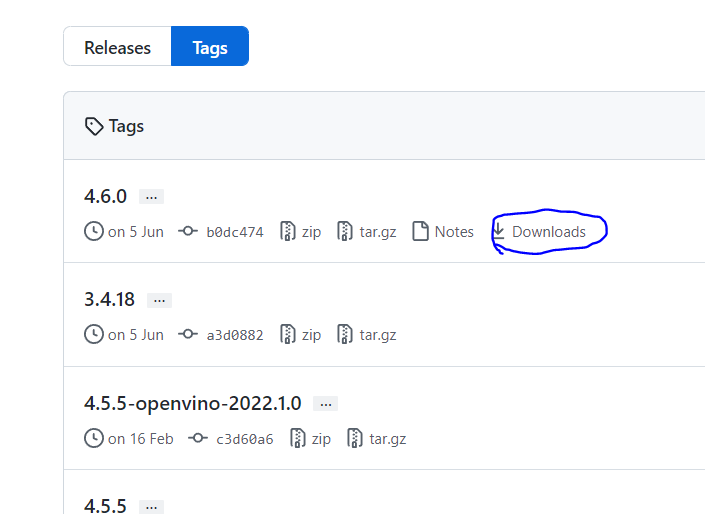Download the zip for tag 3.4.18
This screenshot has height=514, width=705.
point(311,335)
